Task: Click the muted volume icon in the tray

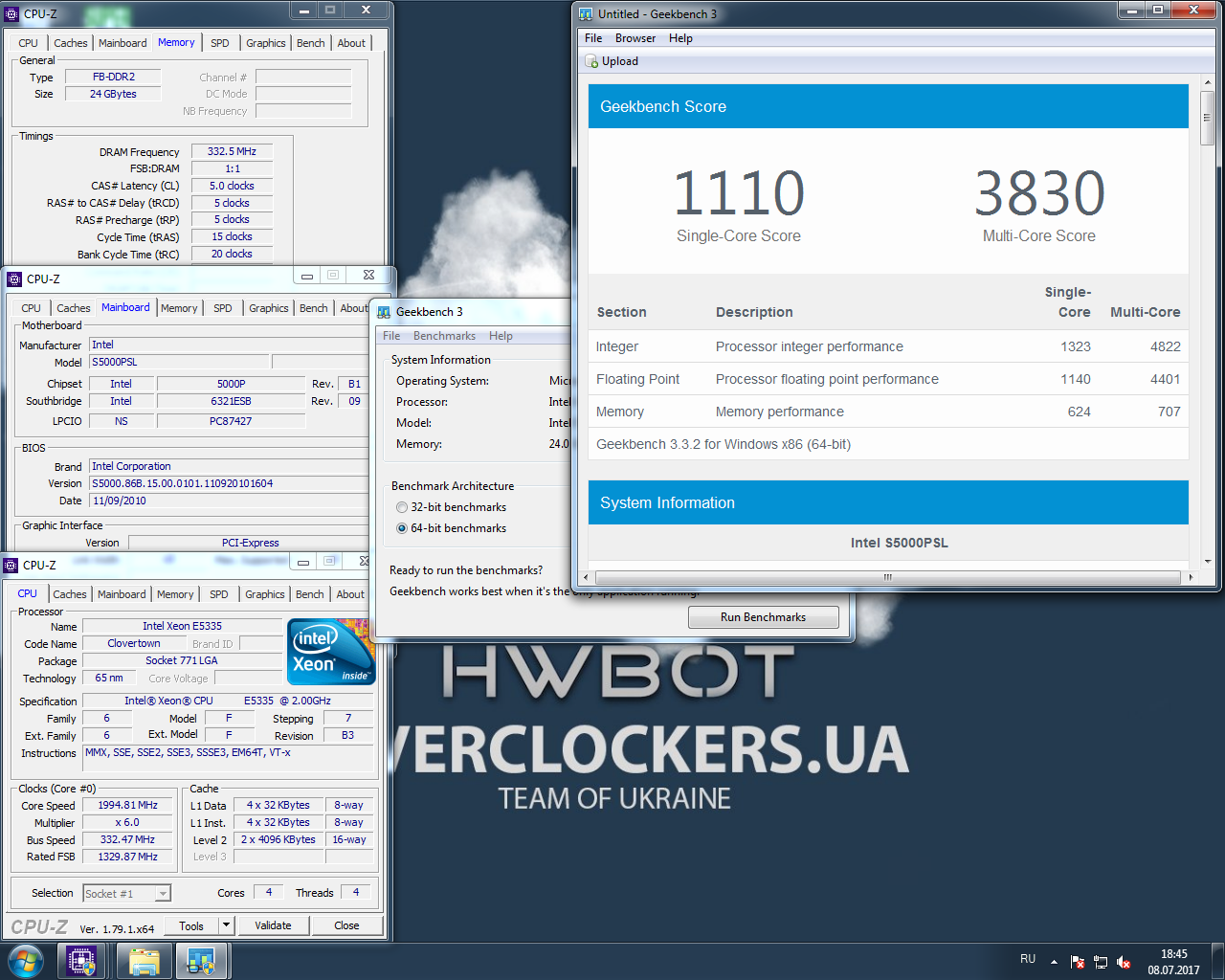Action: click(x=1124, y=962)
